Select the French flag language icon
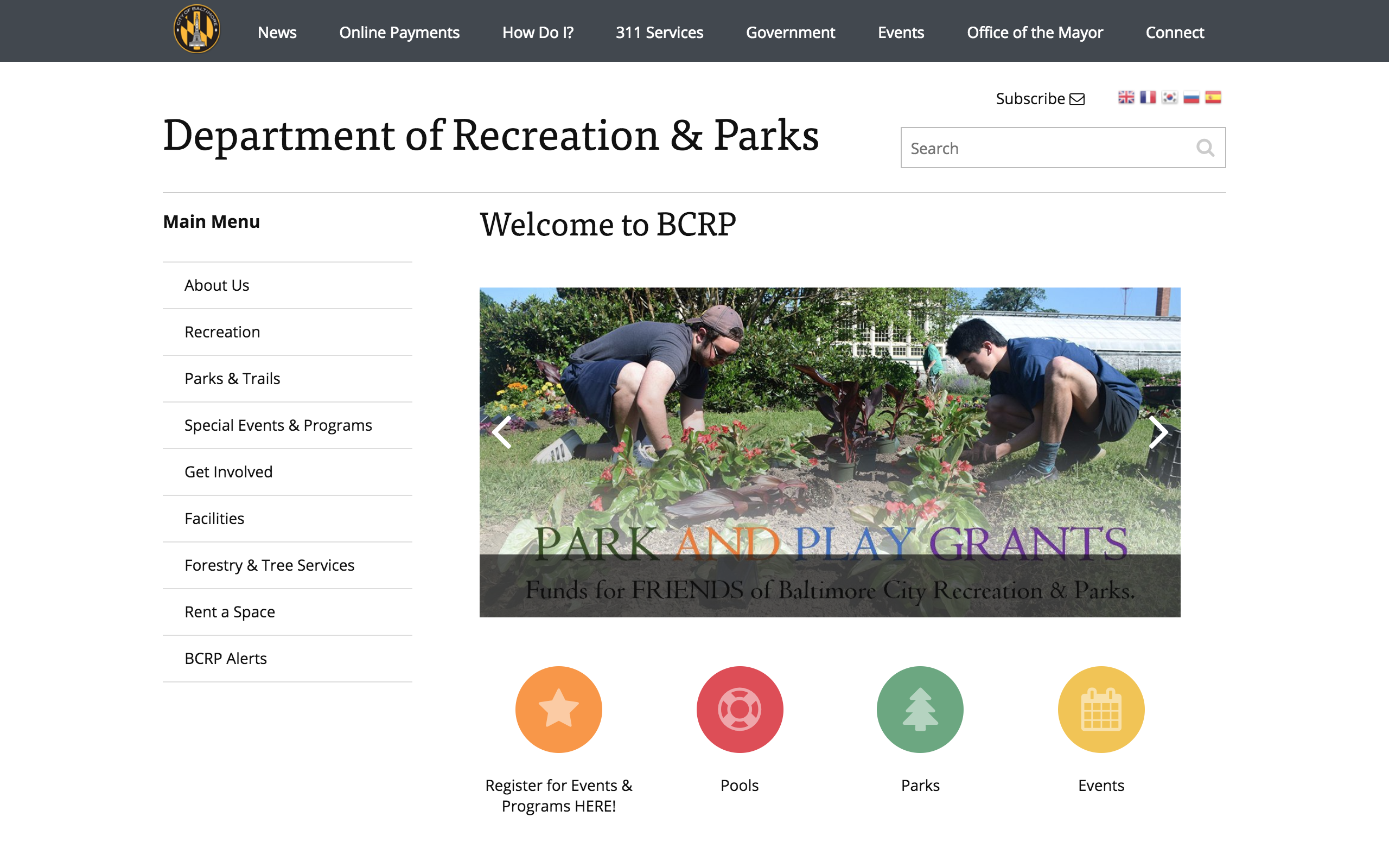The height and width of the screenshot is (868, 1389). 1148,98
